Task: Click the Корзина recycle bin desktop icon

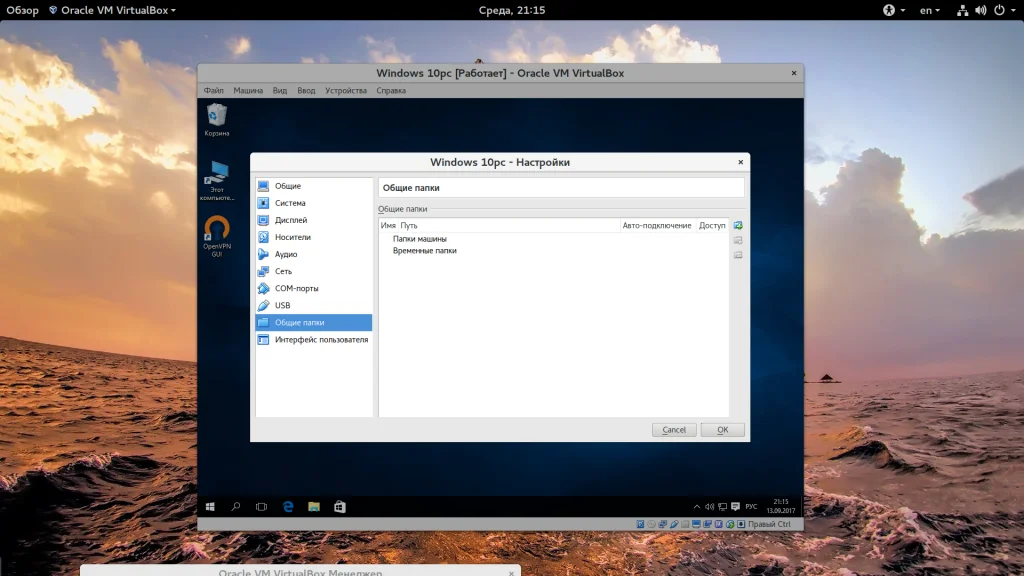Action: [216, 119]
